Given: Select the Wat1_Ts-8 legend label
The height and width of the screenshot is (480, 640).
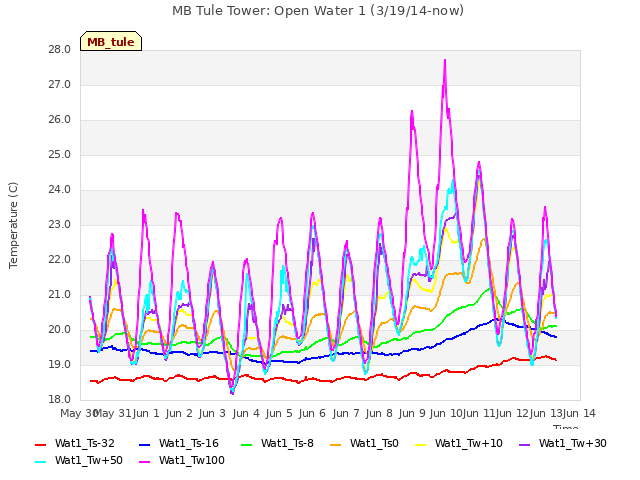Looking at the screenshot, I should click(x=287, y=444).
